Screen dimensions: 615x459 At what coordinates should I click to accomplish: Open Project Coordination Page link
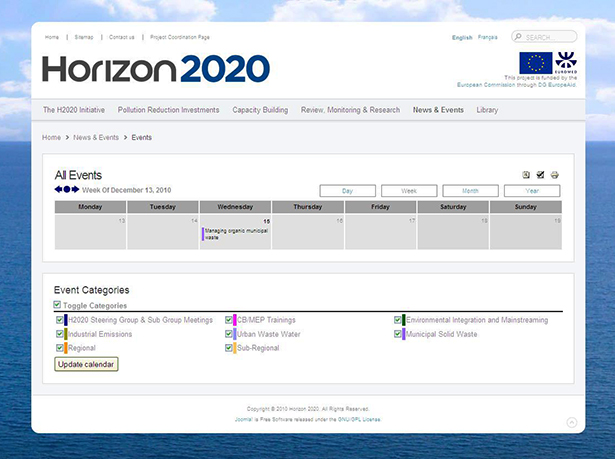coord(180,37)
